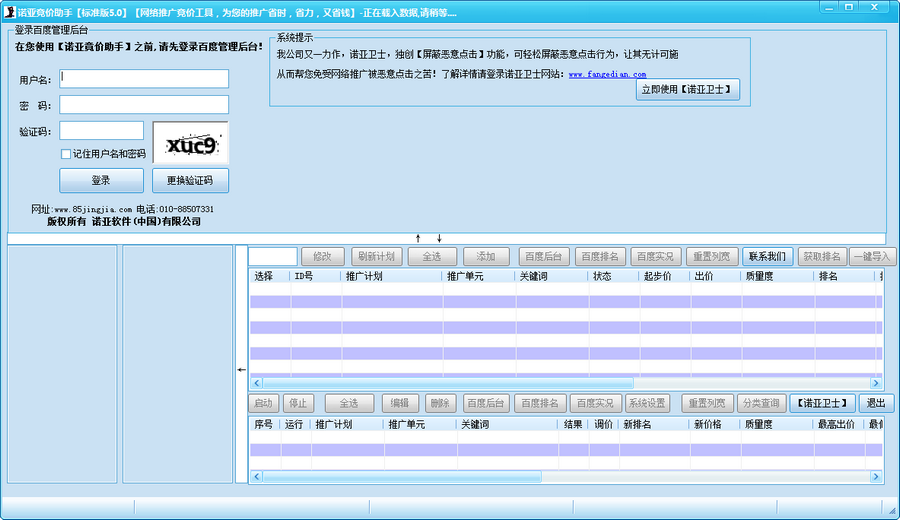900x520 pixels.
Task: Click lower toolbar 百度排名 button
Action: pyautogui.click(x=540, y=403)
